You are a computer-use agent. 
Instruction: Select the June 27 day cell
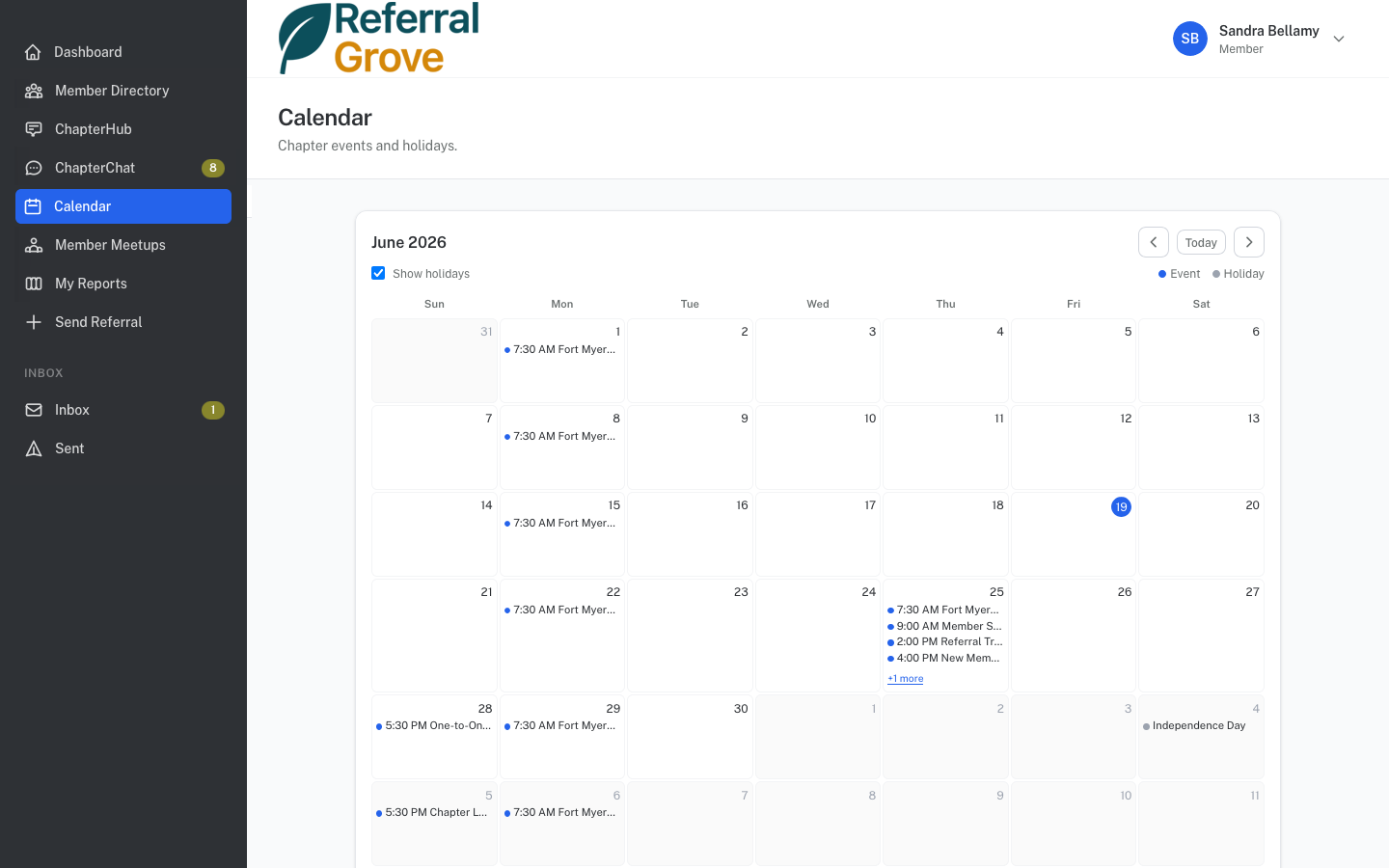[x=1201, y=636]
